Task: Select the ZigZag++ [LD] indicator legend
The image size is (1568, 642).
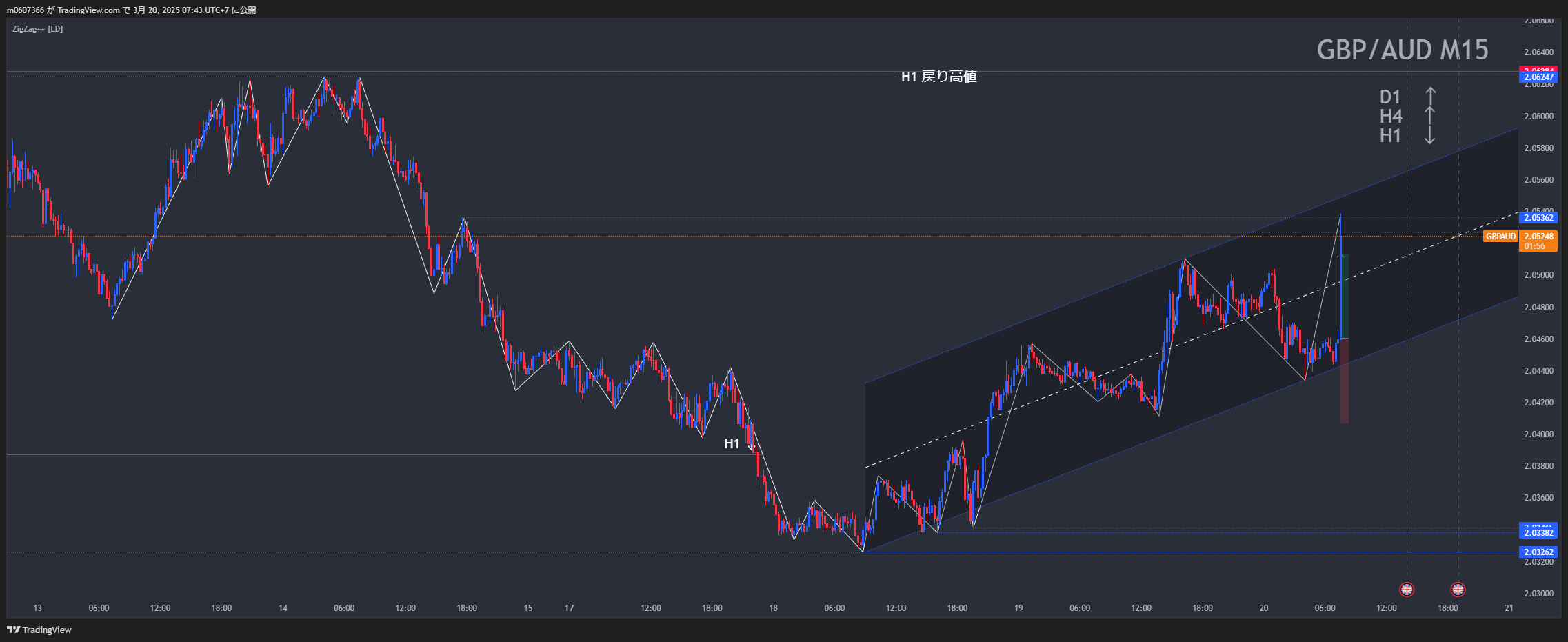Action: point(38,29)
